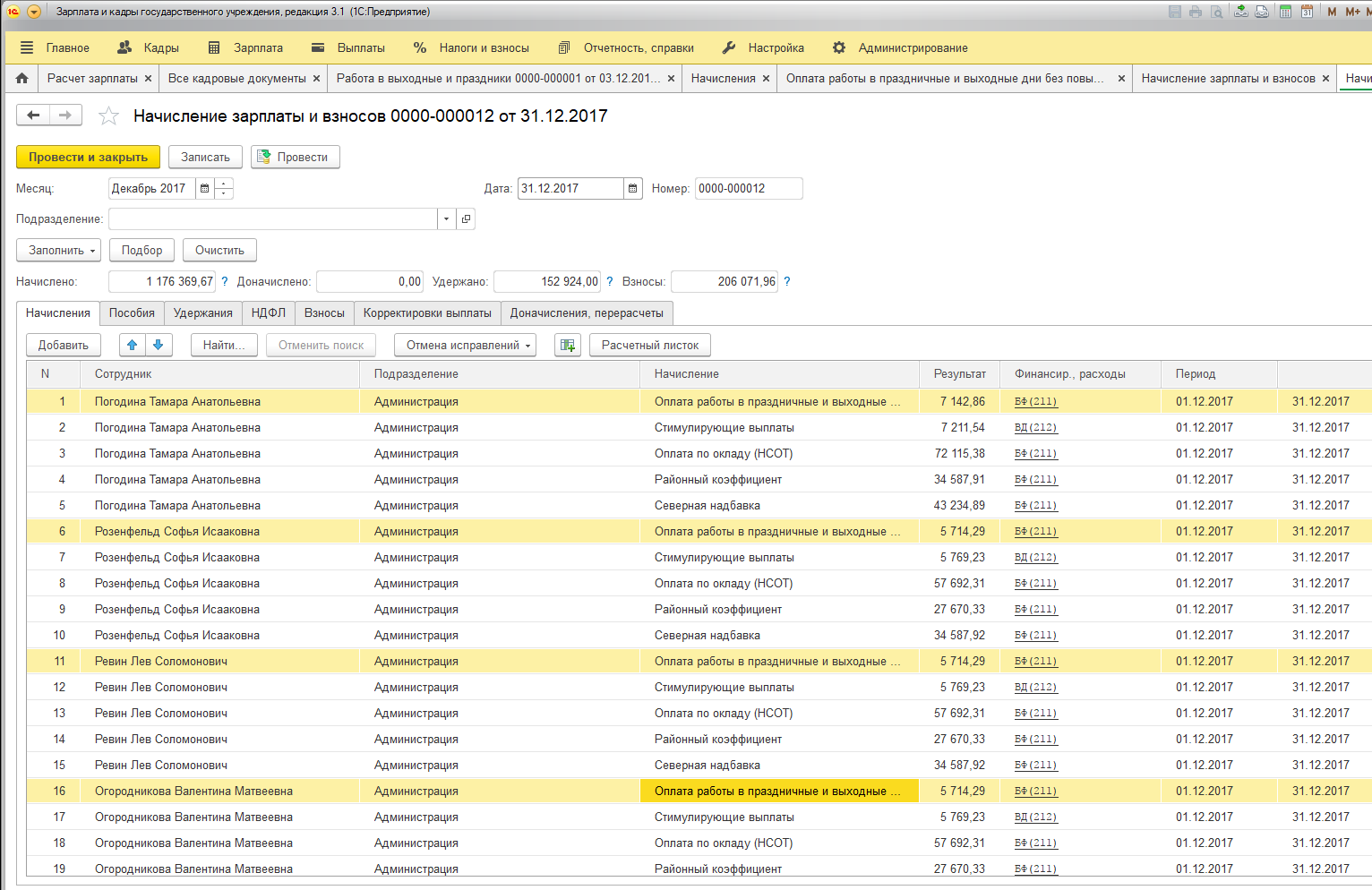
Task: Open the Зарплата section
Action: coord(245,47)
